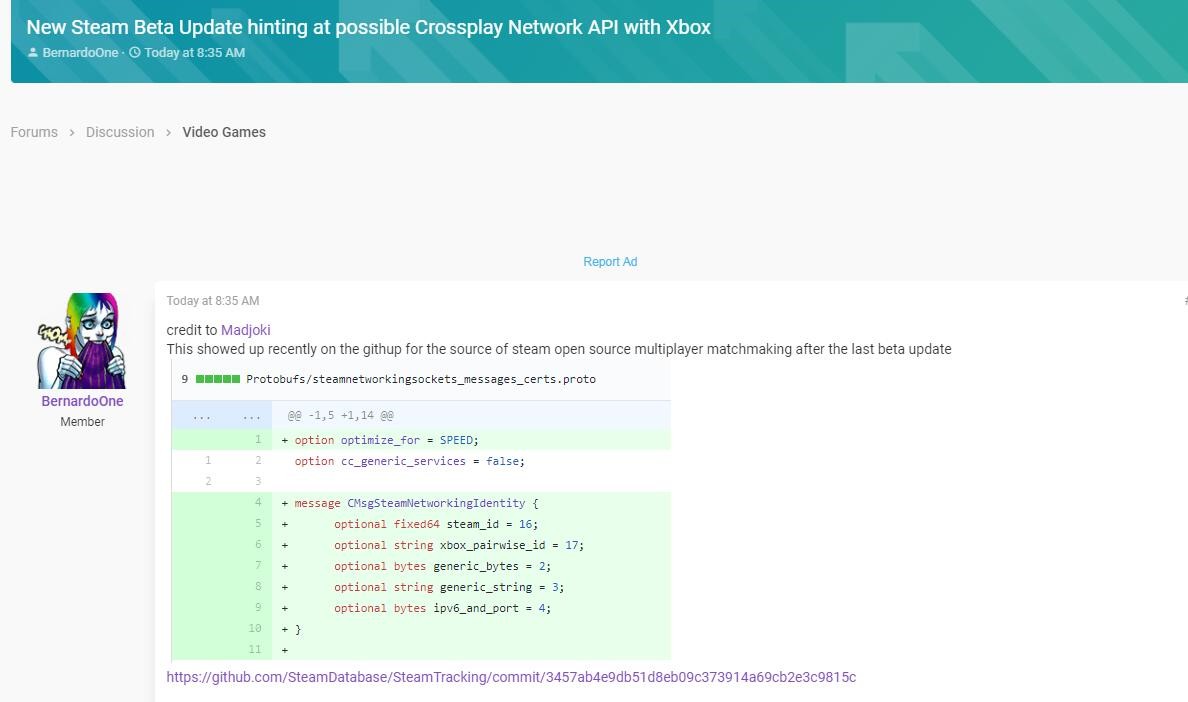Click BernardoOne's avatar image
Viewport: 1188px width, 702px height.
[x=82, y=341]
